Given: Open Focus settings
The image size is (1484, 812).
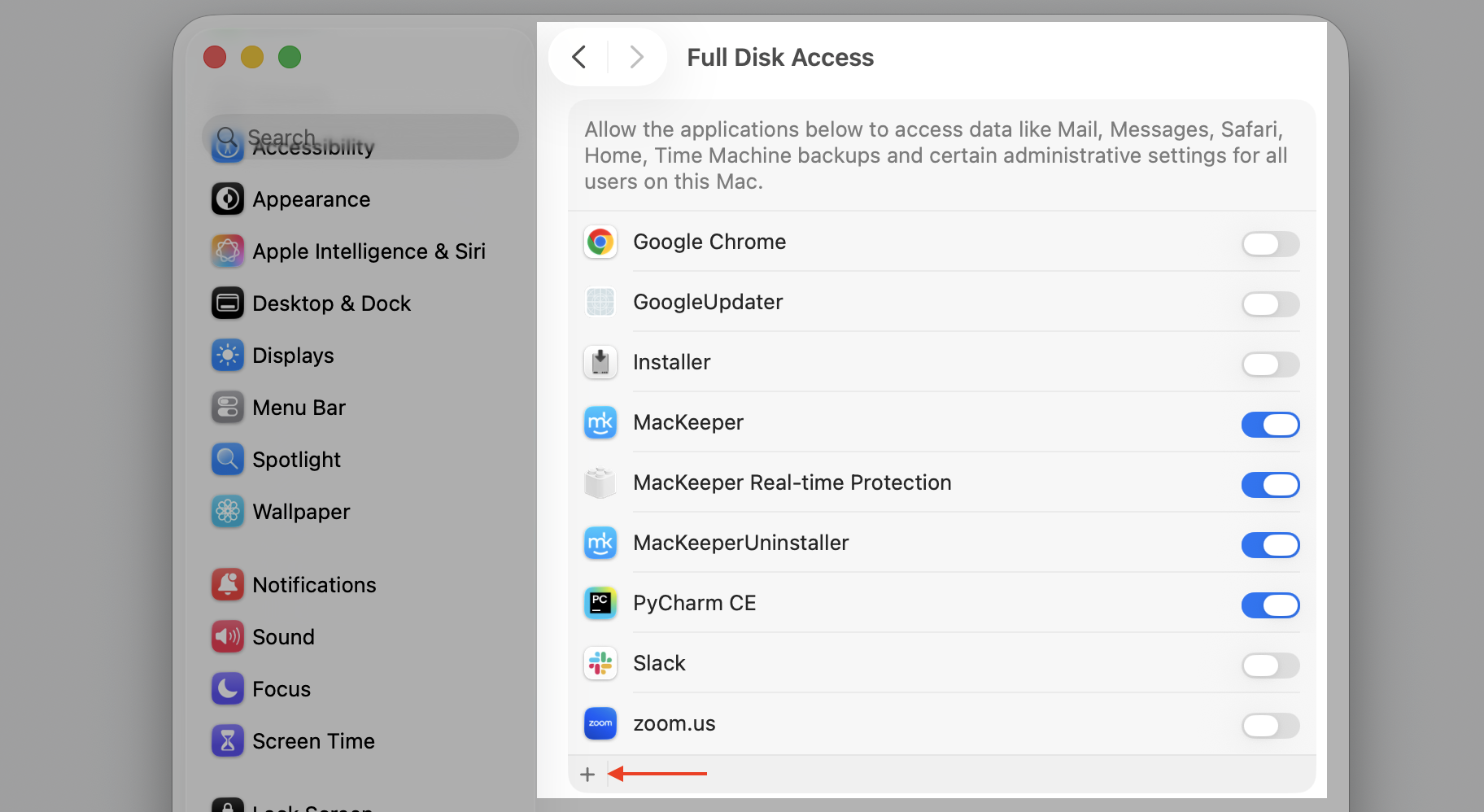Looking at the screenshot, I should tap(362, 689).
